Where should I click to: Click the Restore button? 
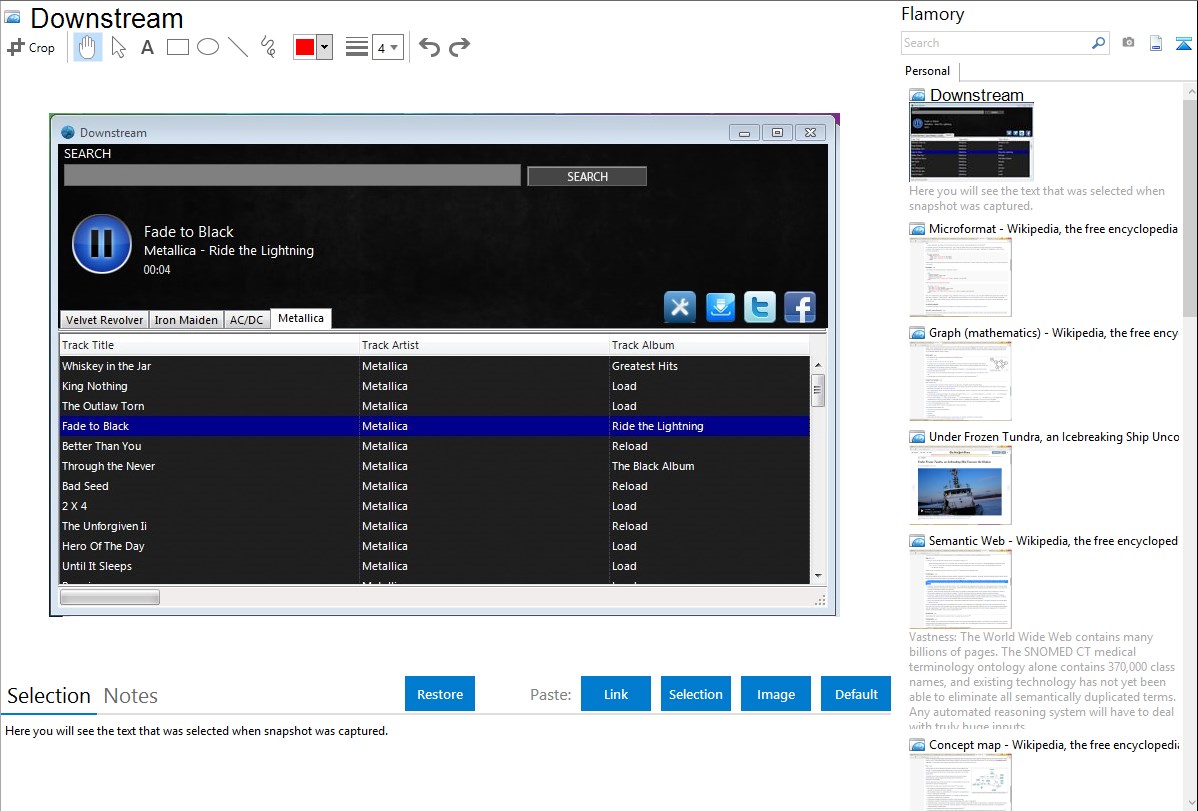440,693
